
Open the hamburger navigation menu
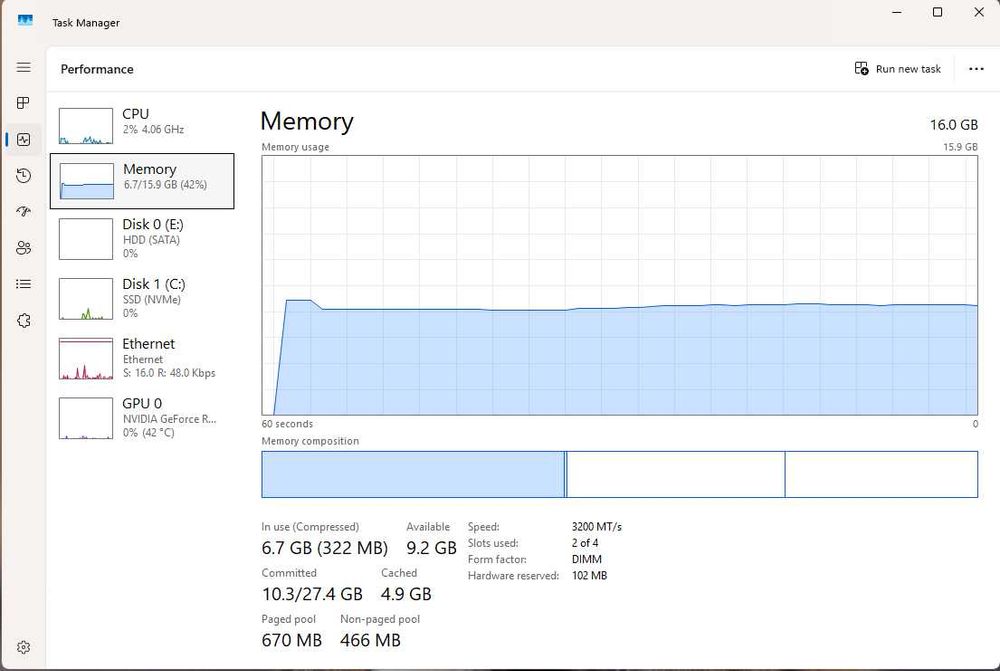click(x=24, y=67)
